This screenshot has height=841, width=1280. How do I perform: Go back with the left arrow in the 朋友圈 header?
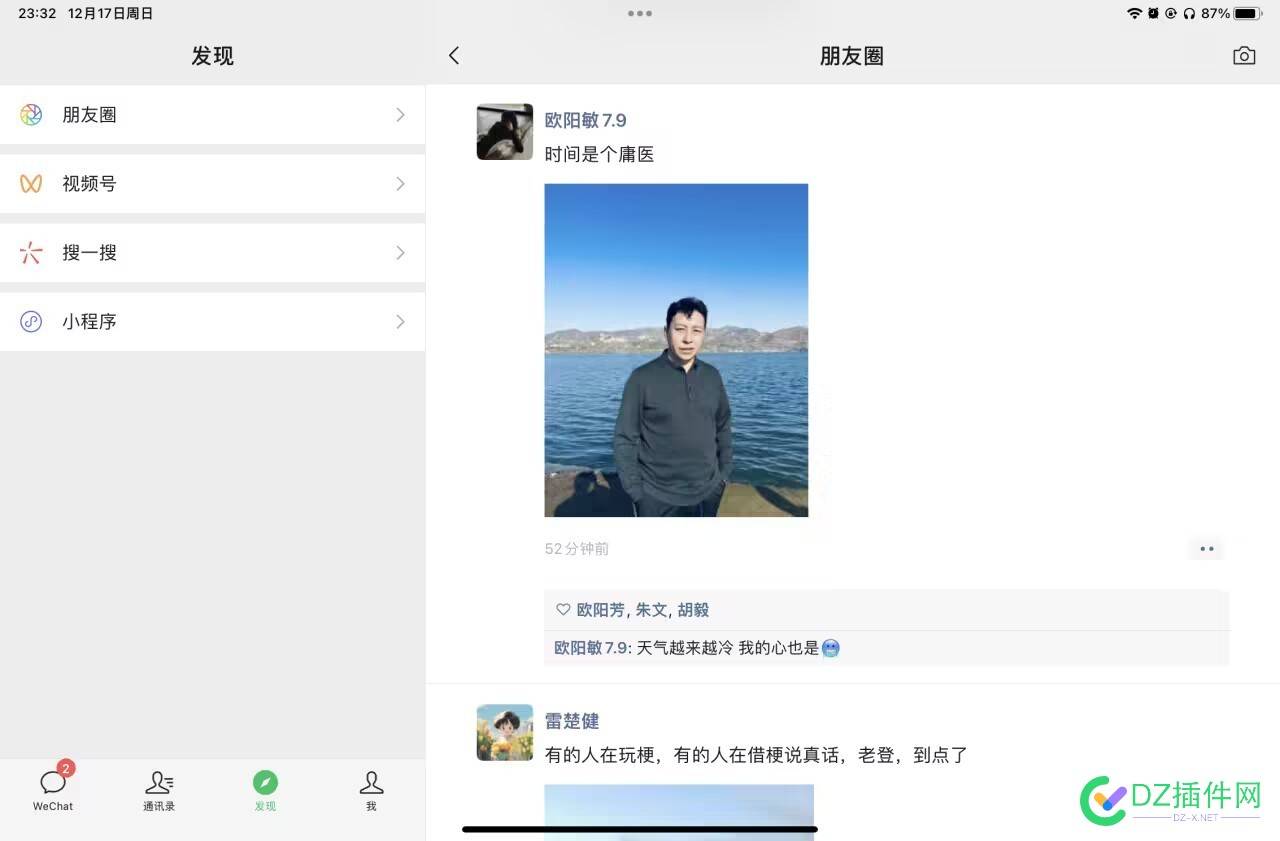pos(454,56)
